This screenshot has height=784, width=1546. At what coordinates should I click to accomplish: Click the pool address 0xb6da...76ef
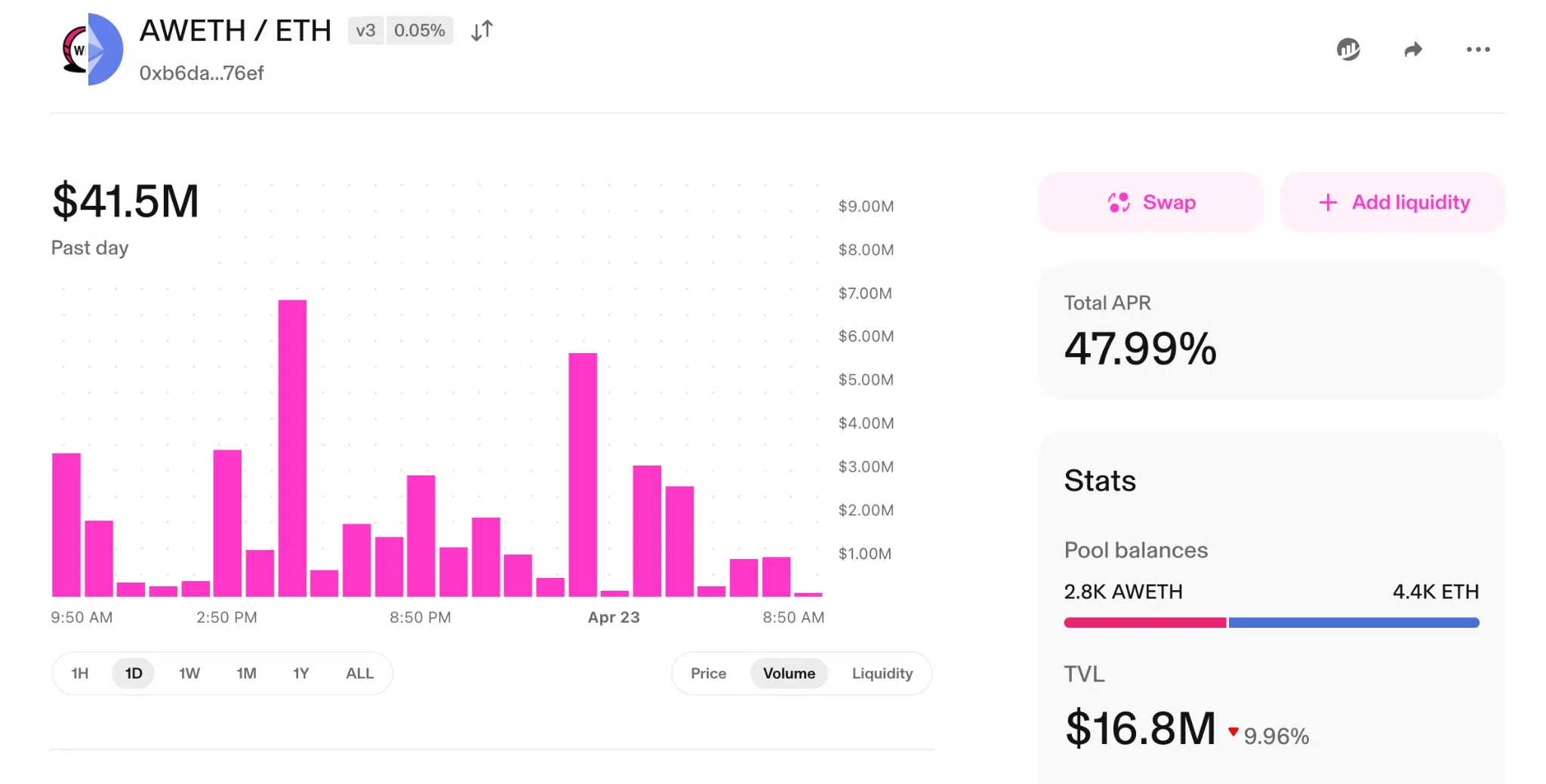click(202, 73)
